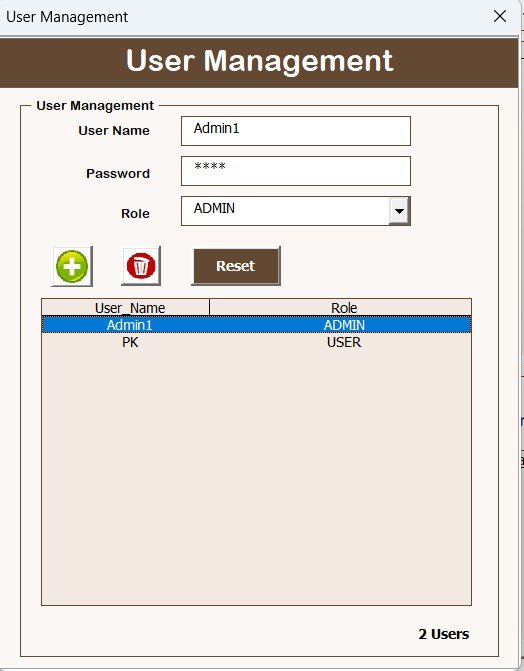Image resolution: width=524 pixels, height=671 pixels.
Task: Select the PK user in the list
Action: pyautogui.click(x=130, y=342)
